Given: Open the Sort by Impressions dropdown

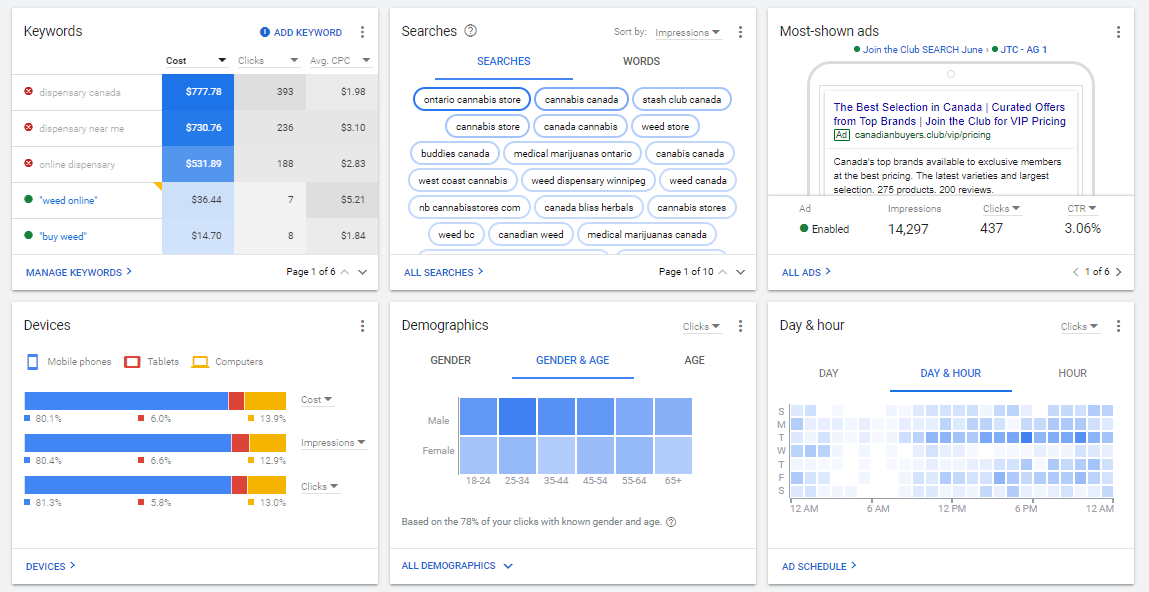Looking at the screenshot, I should coord(687,33).
